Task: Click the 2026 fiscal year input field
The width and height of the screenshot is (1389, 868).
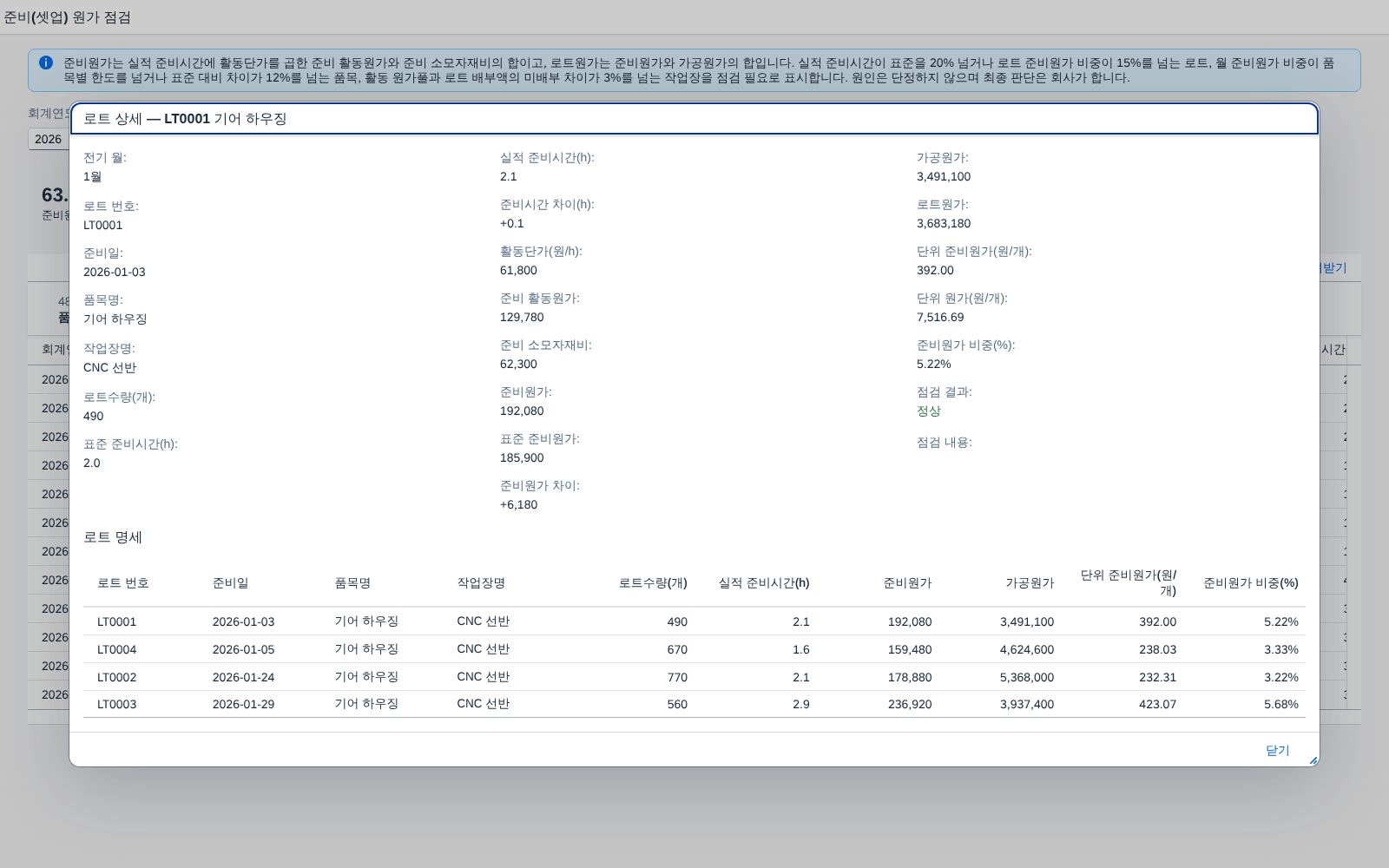Action: (49, 139)
